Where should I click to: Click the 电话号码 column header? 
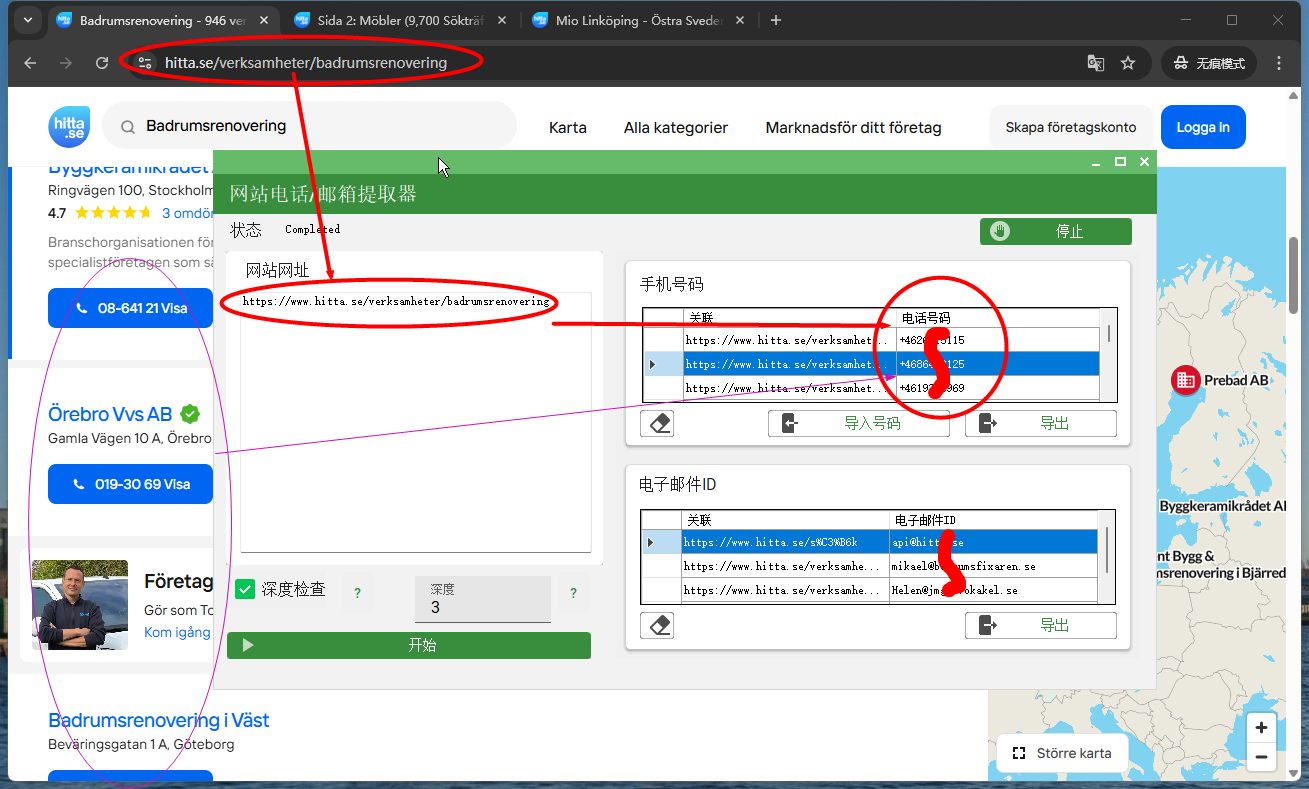tap(998, 318)
